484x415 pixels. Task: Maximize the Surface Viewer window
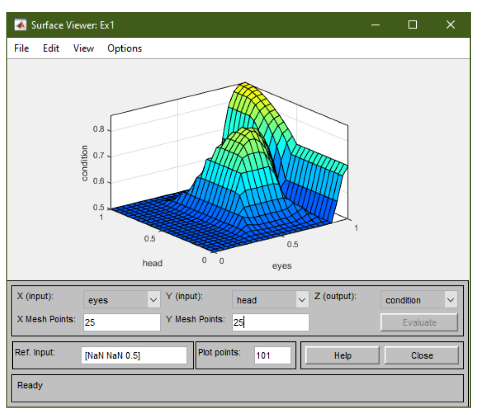click(x=412, y=25)
